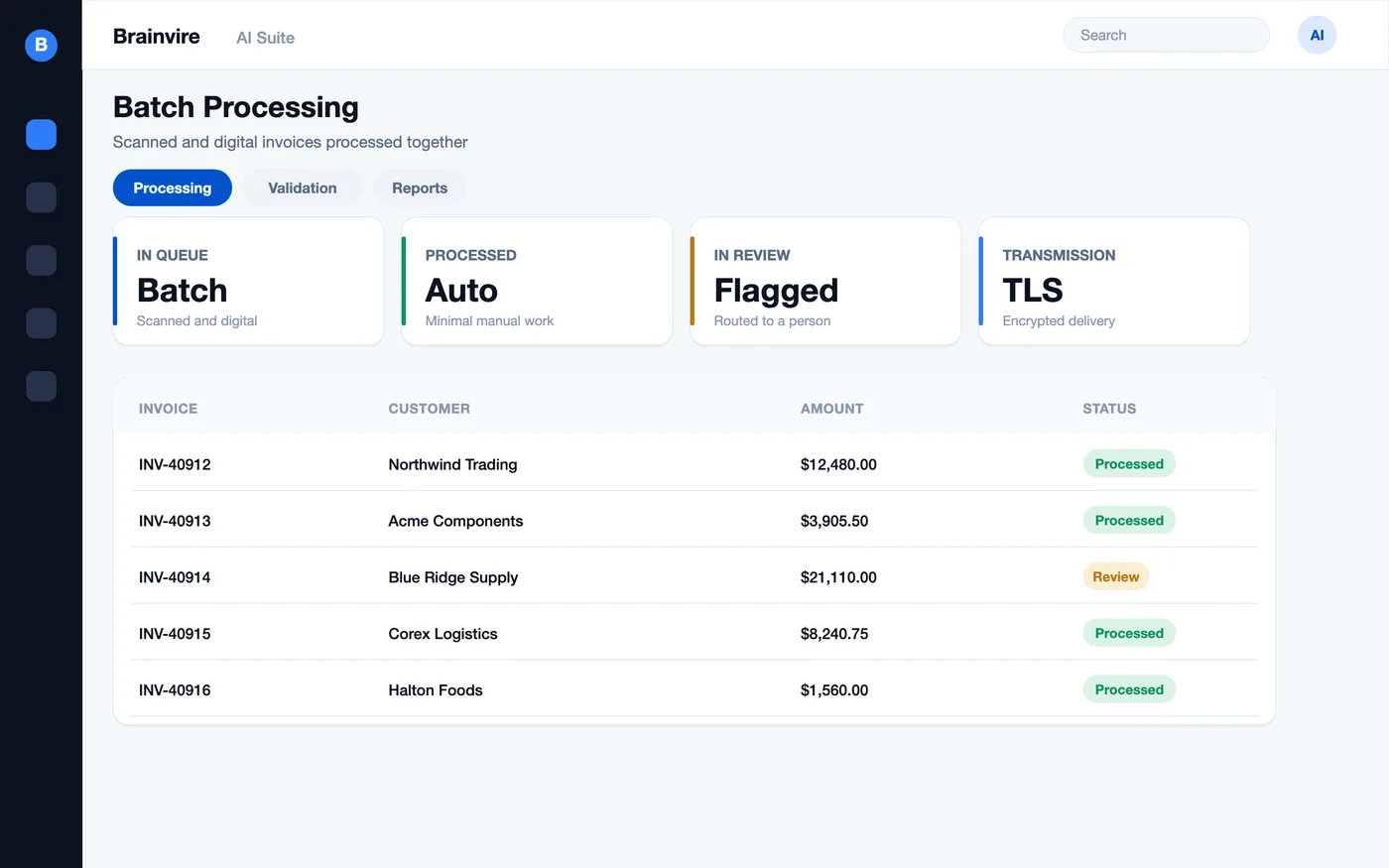Click customer Corex Logistics
Screen dimensions: 1389x868
[443, 634]
